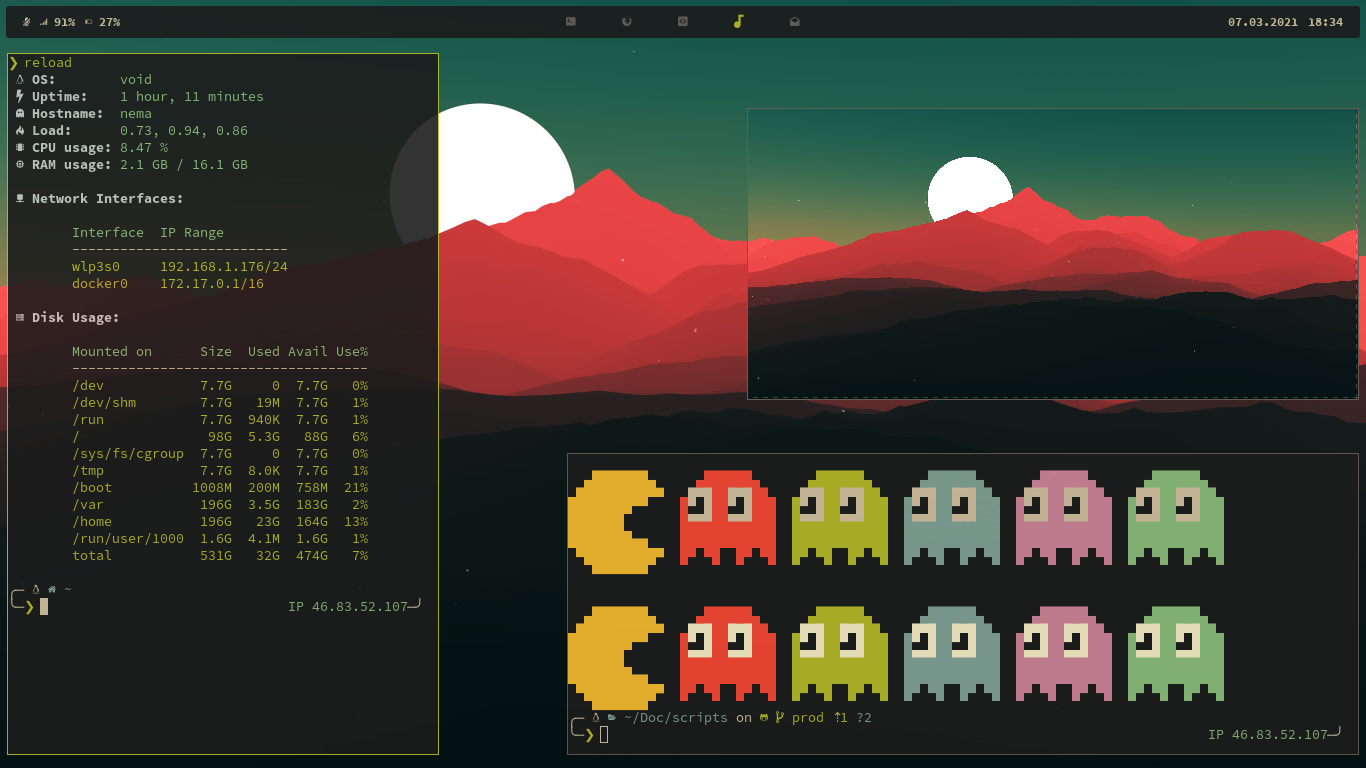The width and height of the screenshot is (1366, 768).
Task: Click the /var mount entry
Action: click(x=88, y=504)
